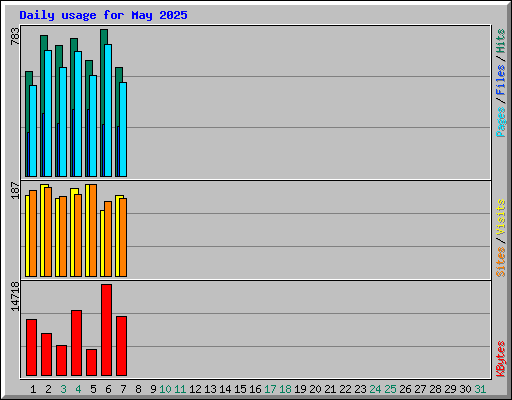The width and height of the screenshot is (512, 400).
Task: Click the 14718 scale value label
Action: click(x=15, y=296)
